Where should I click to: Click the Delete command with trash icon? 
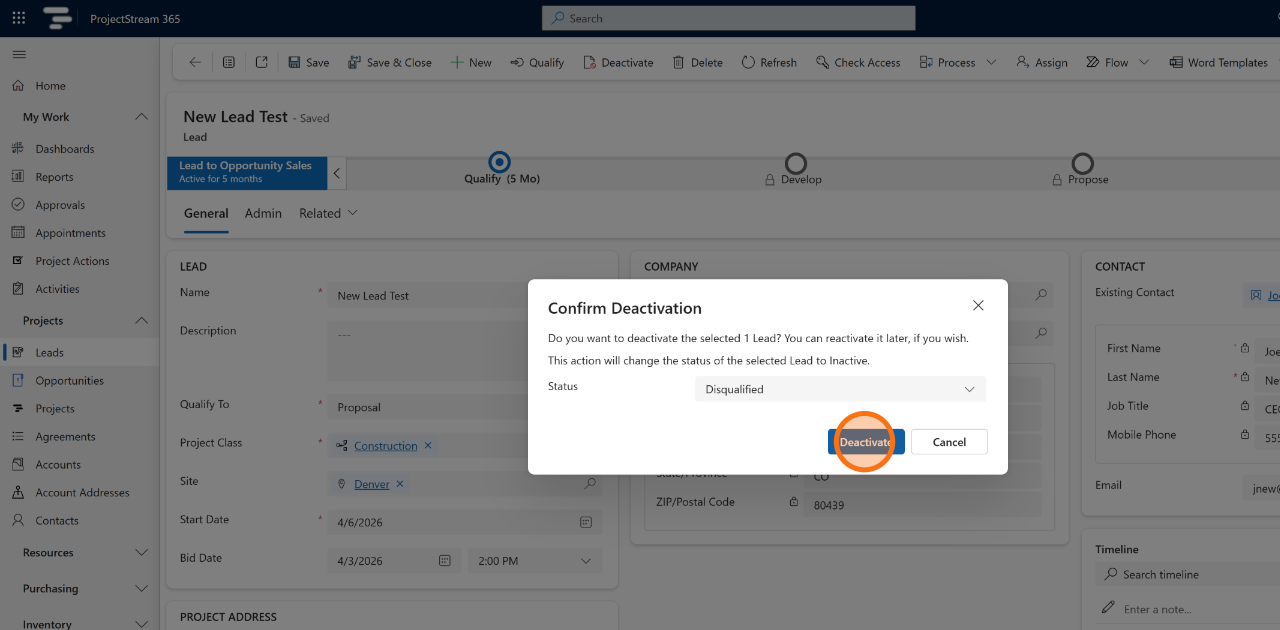click(697, 62)
